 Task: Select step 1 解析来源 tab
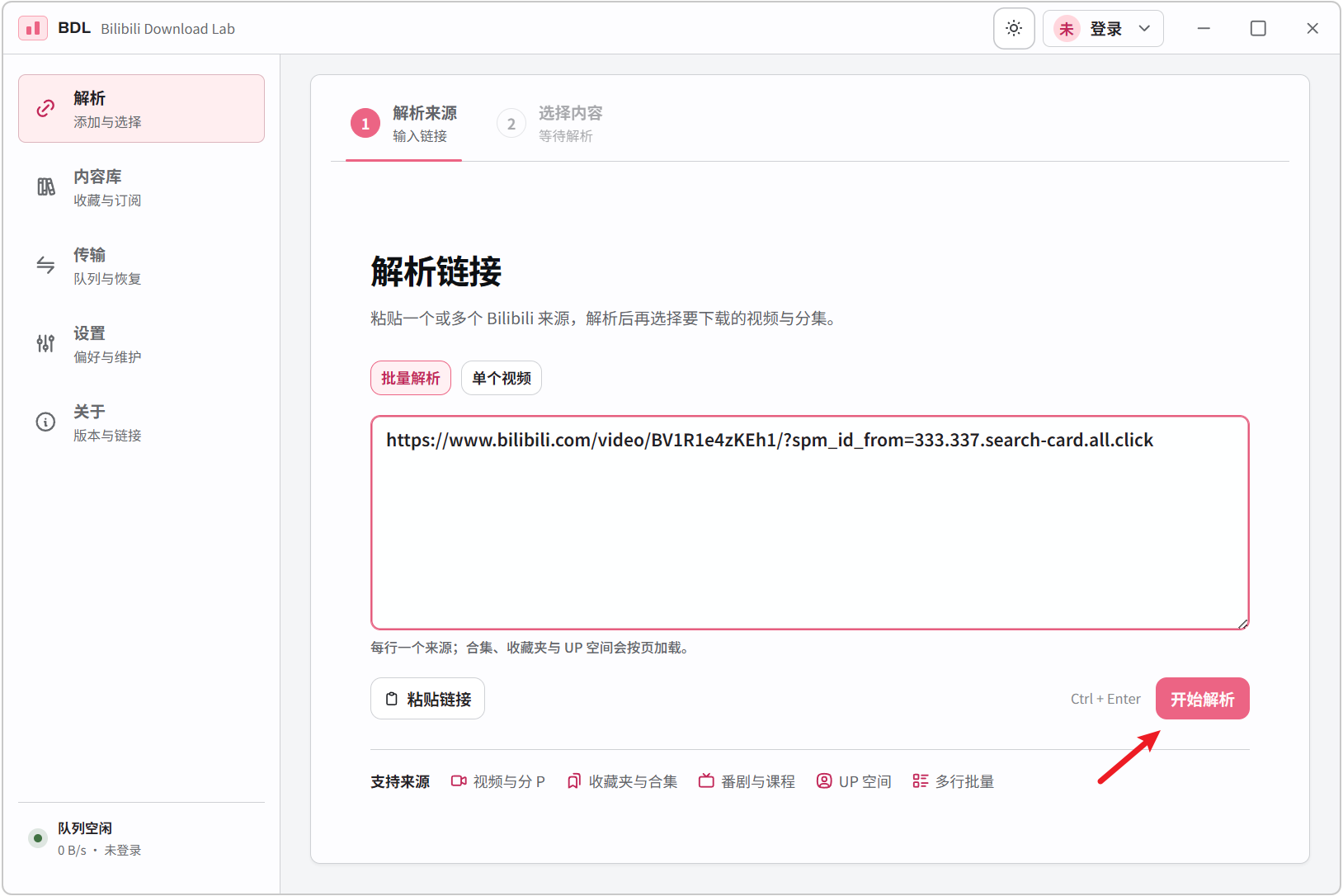[x=404, y=124]
